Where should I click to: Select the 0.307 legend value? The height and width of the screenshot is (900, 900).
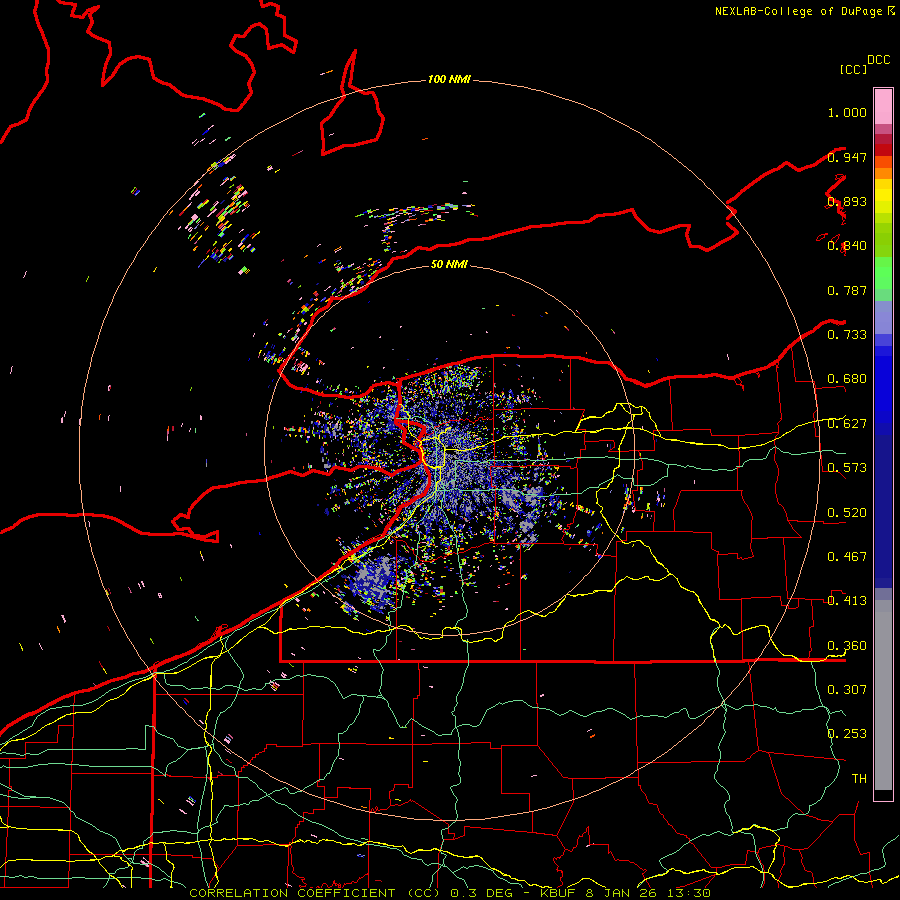click(x=847, y=689)
